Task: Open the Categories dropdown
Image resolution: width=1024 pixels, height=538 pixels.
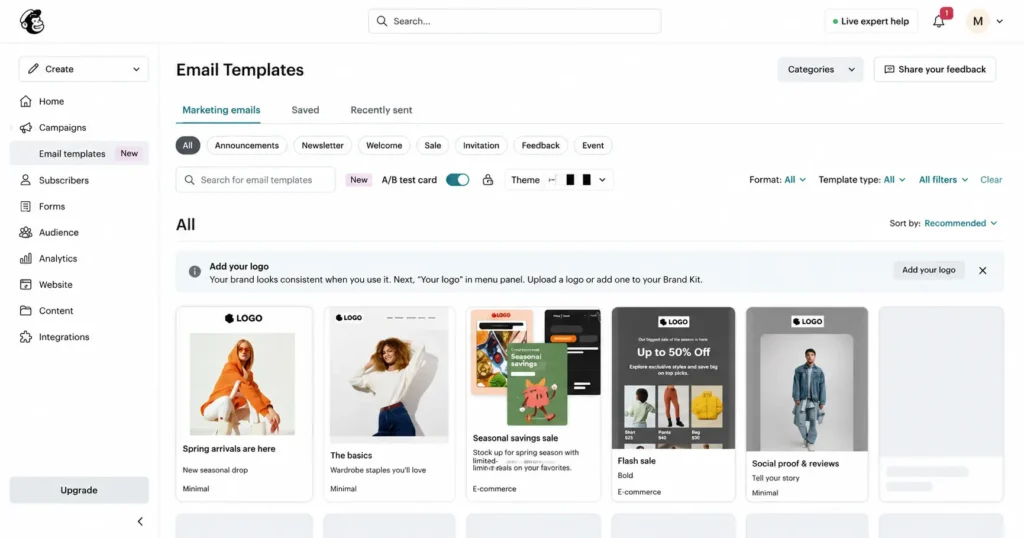Action: click(x=820, y=69)
